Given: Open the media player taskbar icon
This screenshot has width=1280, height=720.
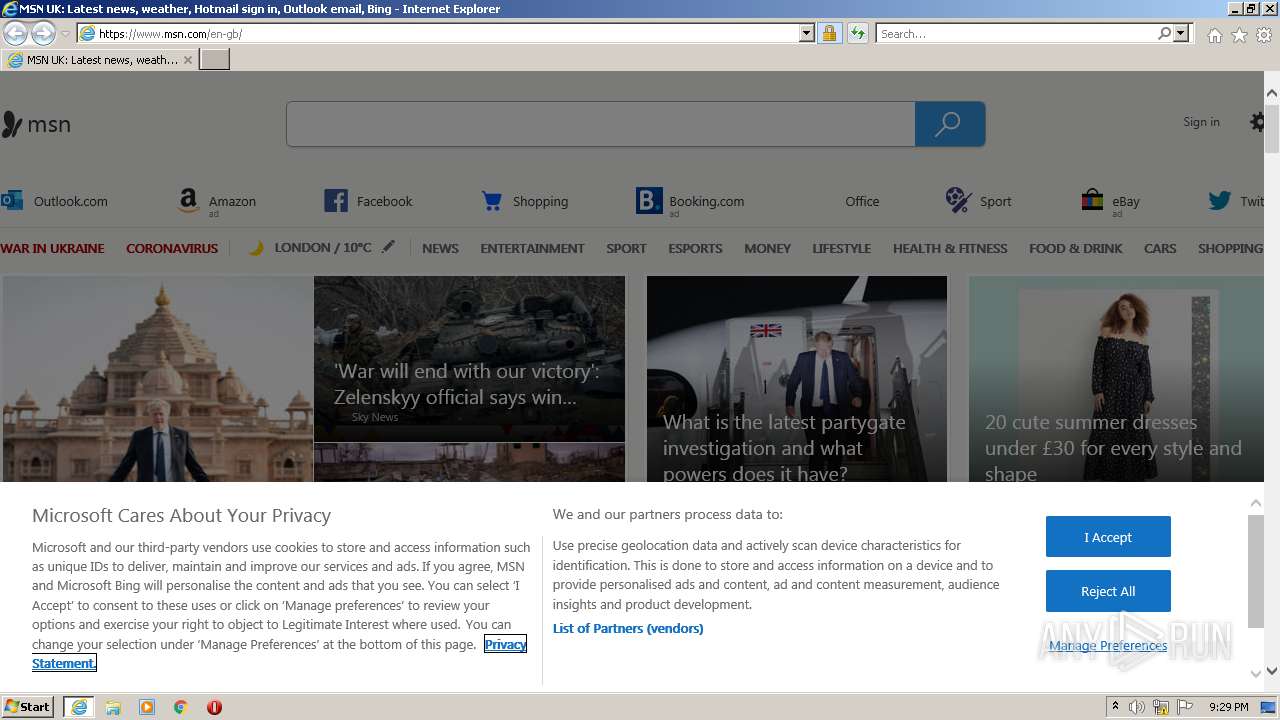Looking at the screenshot, I should (x=147, y=707).
